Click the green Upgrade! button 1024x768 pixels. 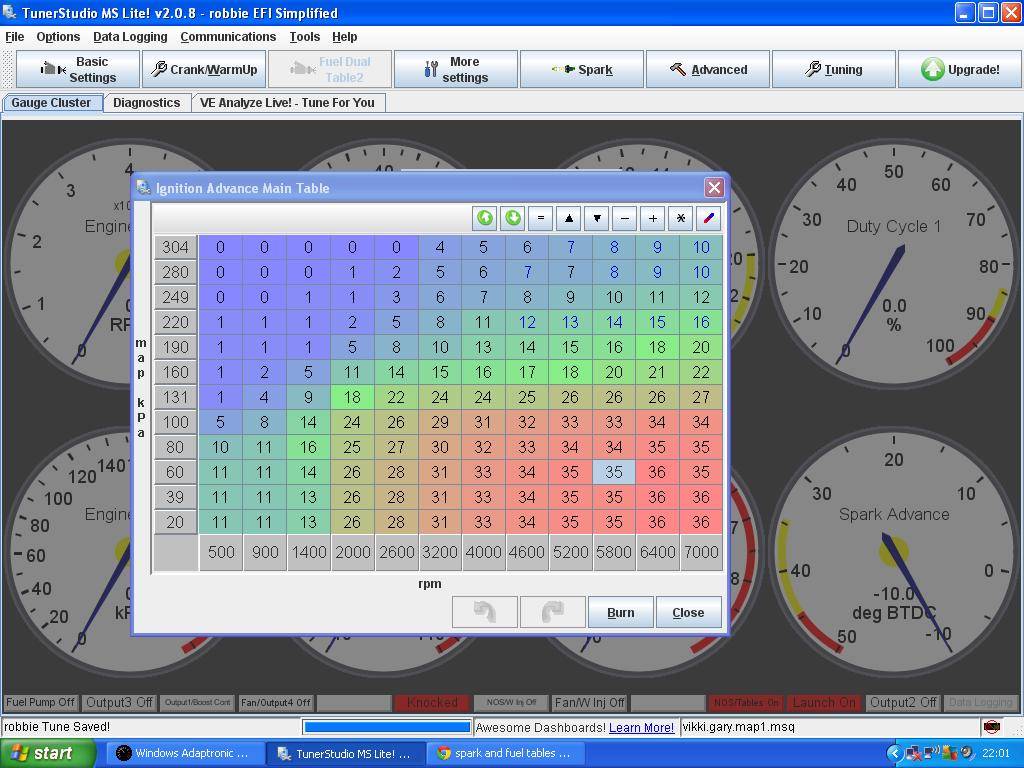click(x=960, y=69)
